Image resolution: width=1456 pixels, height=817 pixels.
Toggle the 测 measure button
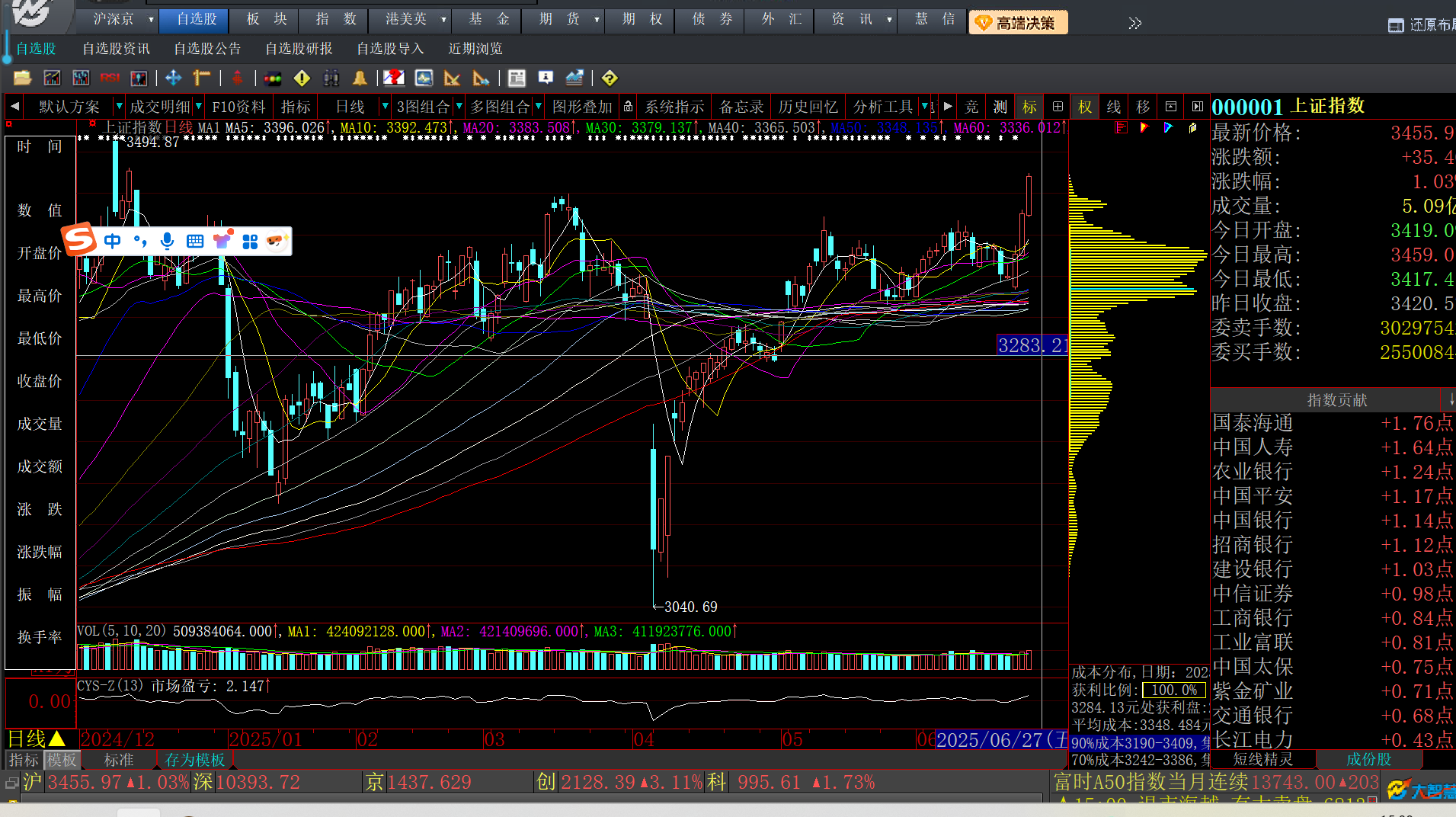coord(1000,107)
